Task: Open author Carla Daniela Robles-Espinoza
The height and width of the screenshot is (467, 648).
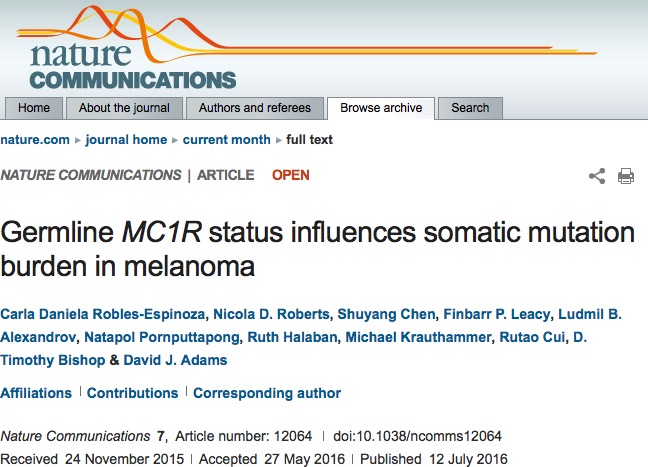Action: 103,314
